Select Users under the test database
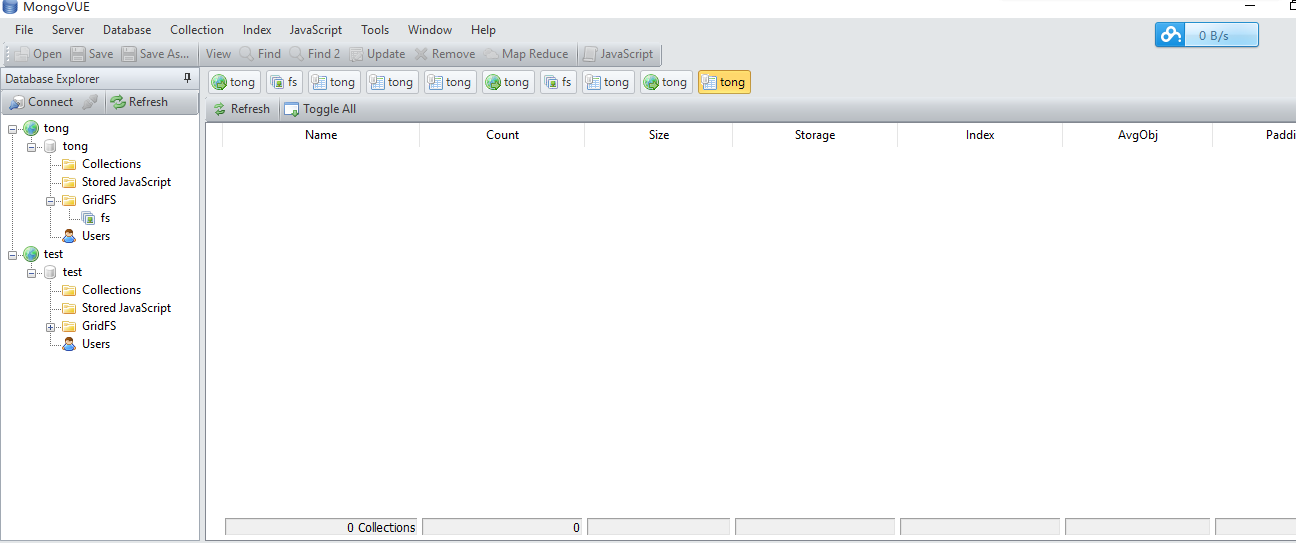The image size is (1296, 543). click(86, 344)
